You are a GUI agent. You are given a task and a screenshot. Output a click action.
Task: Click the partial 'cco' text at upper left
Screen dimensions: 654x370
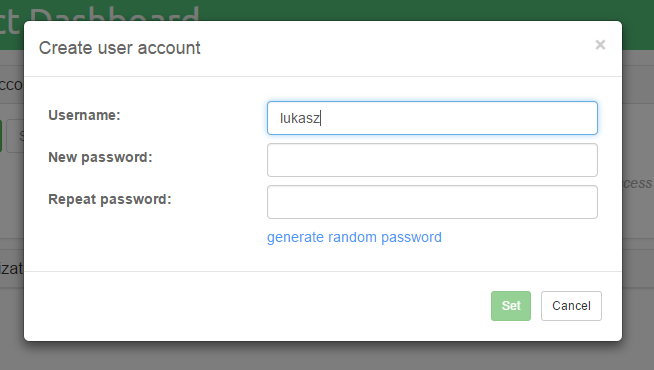pos(12,85)
